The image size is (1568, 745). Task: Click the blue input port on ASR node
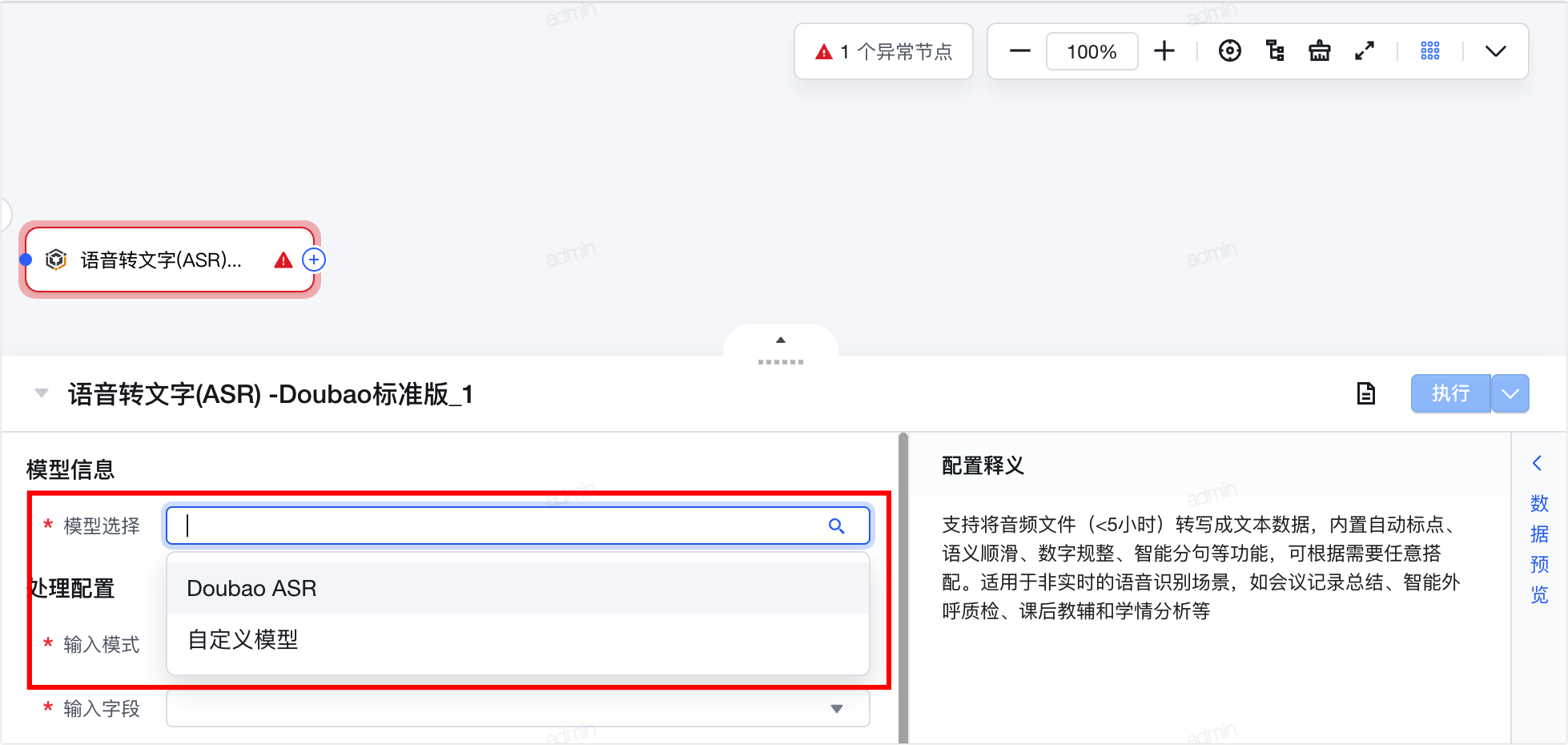tap(26, 260)
